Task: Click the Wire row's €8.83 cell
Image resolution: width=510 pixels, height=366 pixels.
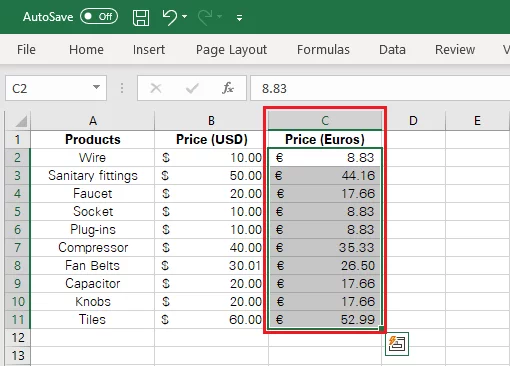Action: tap(325, 158)
